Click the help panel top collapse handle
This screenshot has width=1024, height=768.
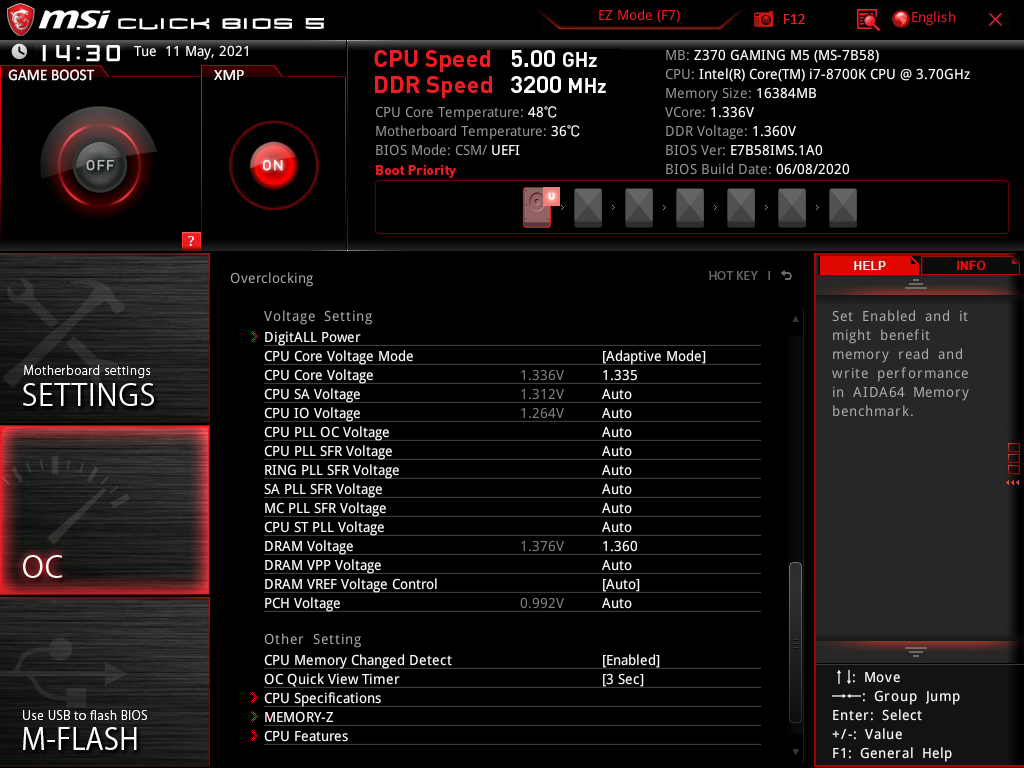click(916, 284)
